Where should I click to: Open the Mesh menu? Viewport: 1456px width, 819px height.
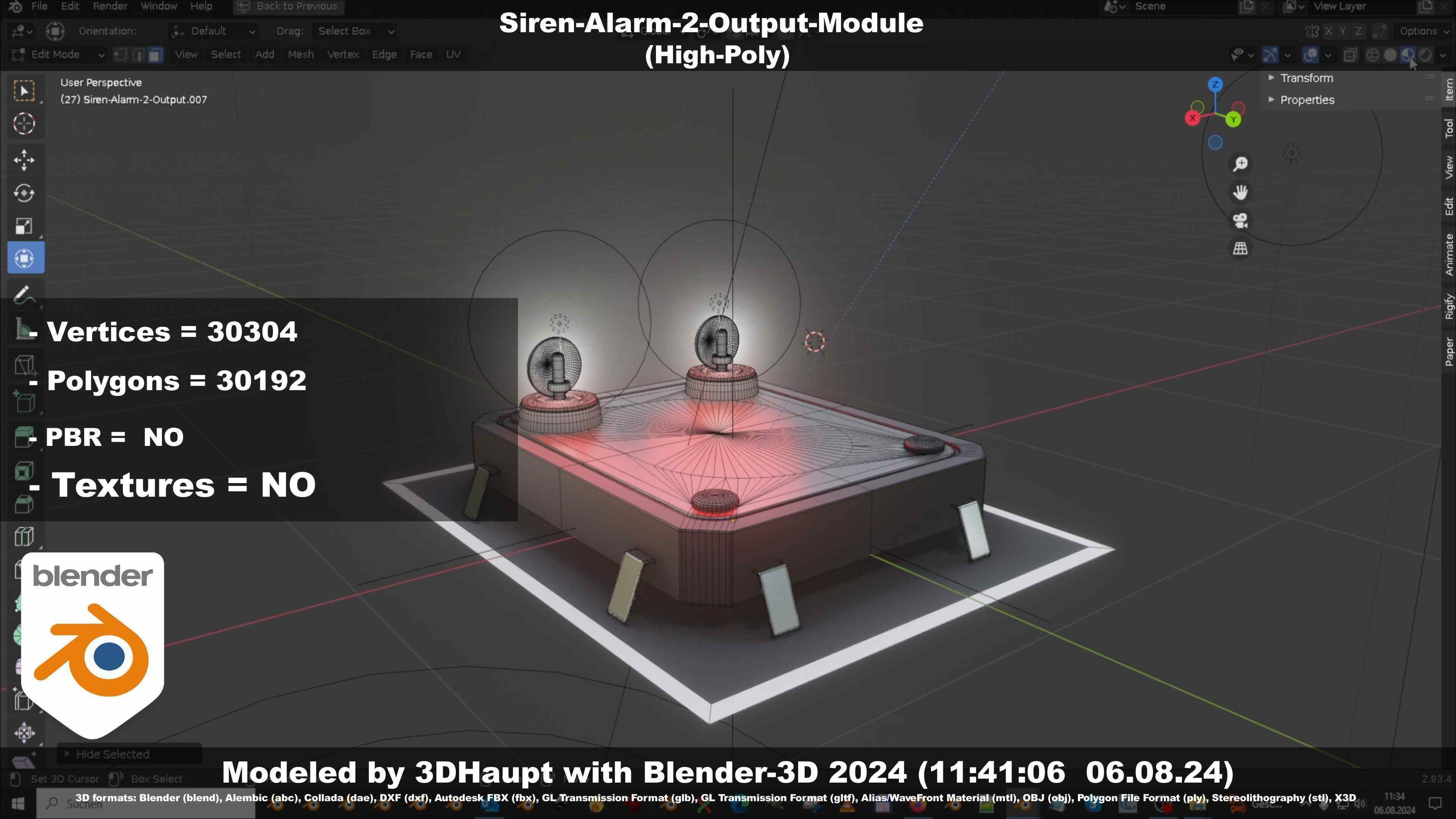click(301, 54)
